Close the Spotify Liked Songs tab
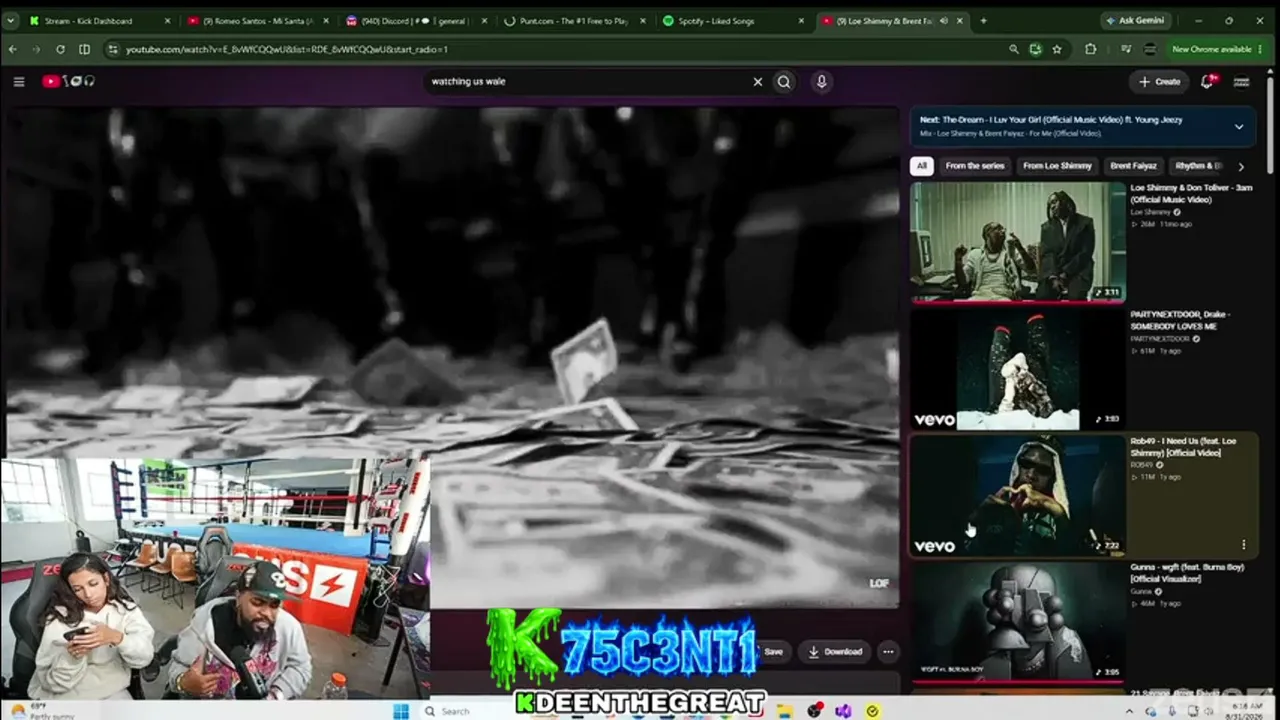The image size is (1280, 720). 800,20
